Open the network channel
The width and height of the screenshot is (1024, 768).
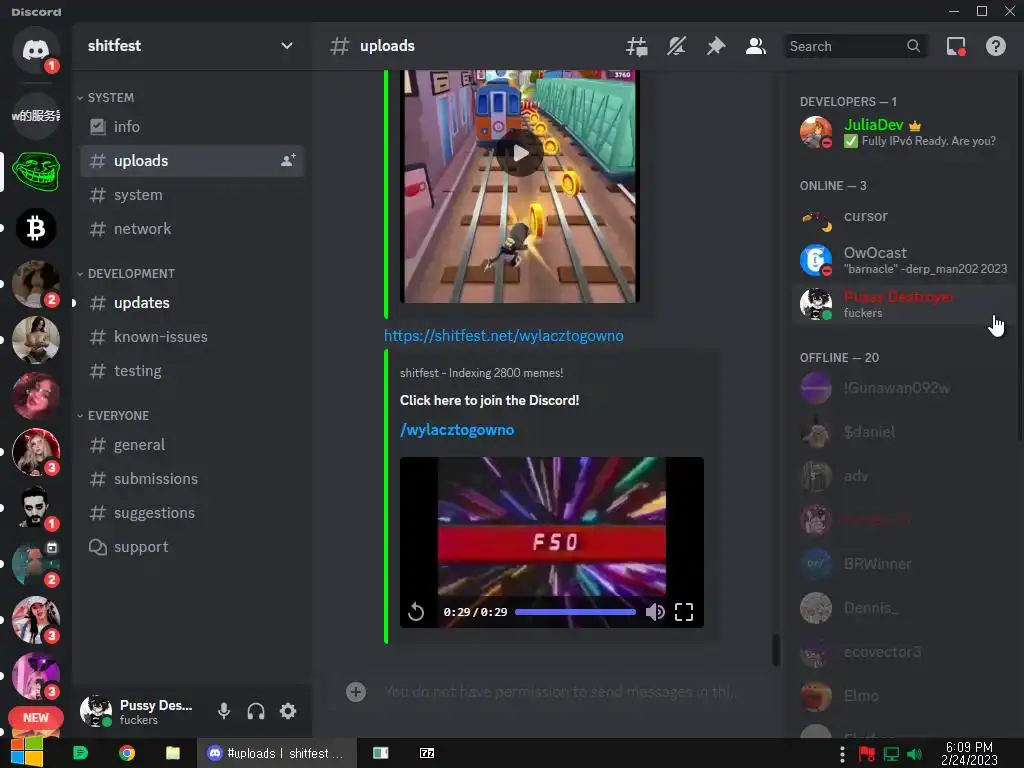191,229
